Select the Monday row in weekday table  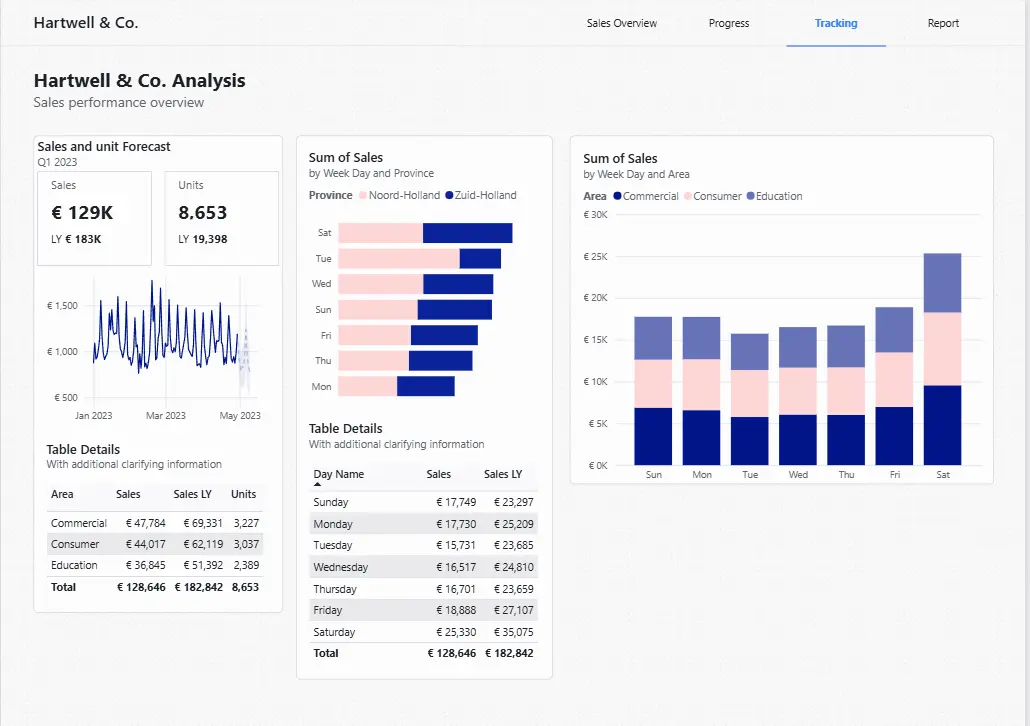tap(424, 524)
